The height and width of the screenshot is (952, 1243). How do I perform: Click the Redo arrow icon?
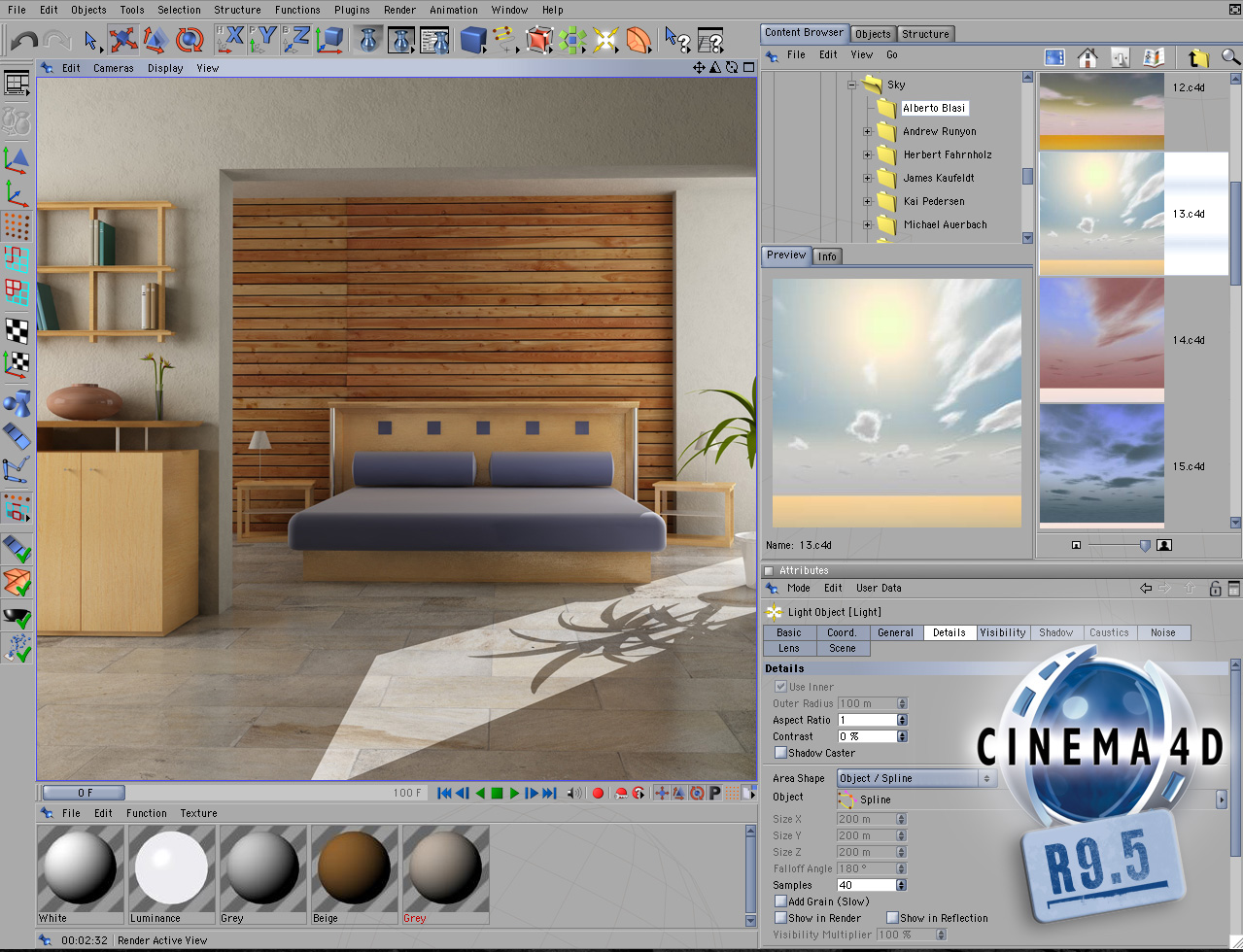point(56,41)
